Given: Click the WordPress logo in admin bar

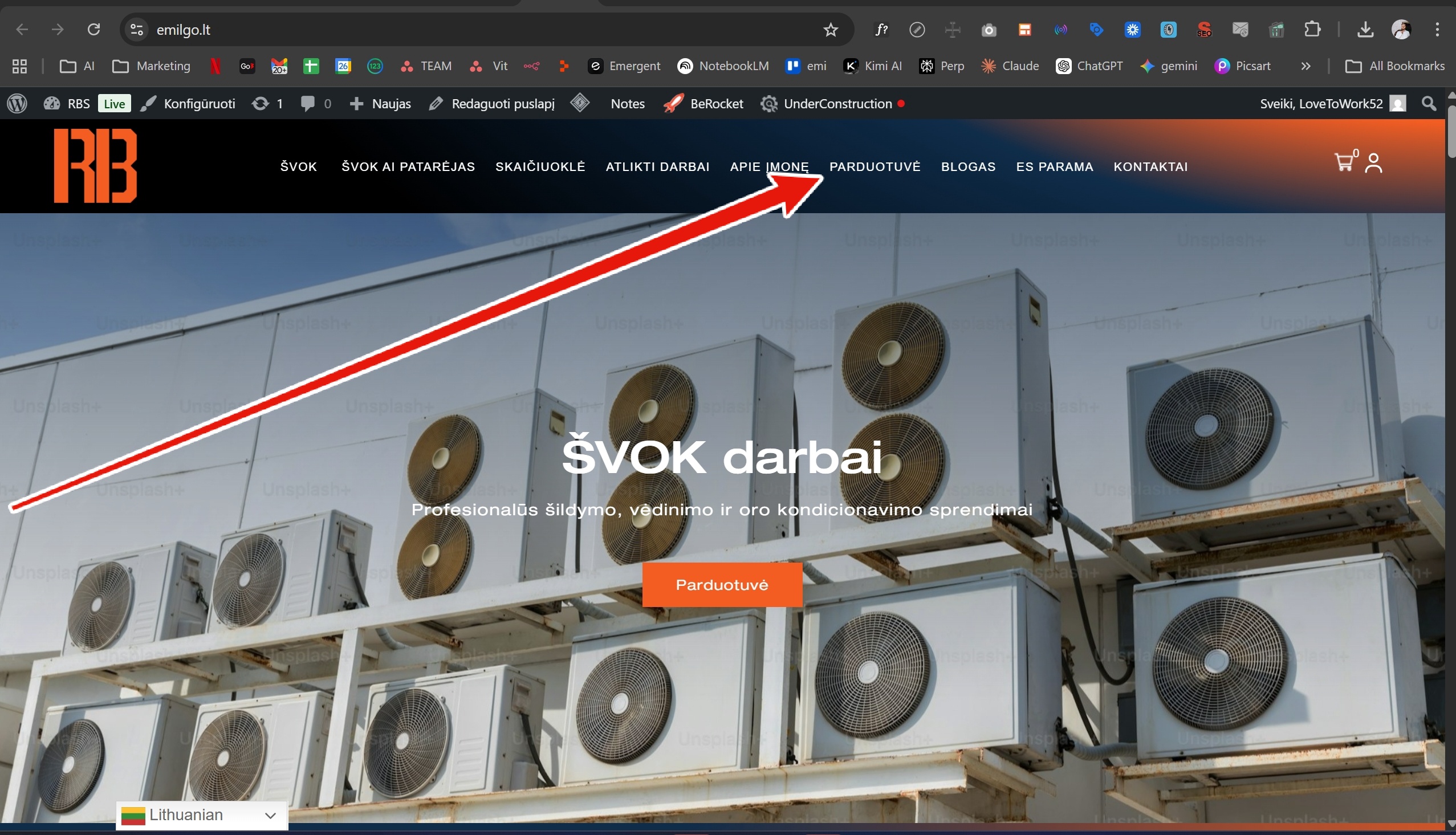Looking at the screenshot, I should click(17, 104).
